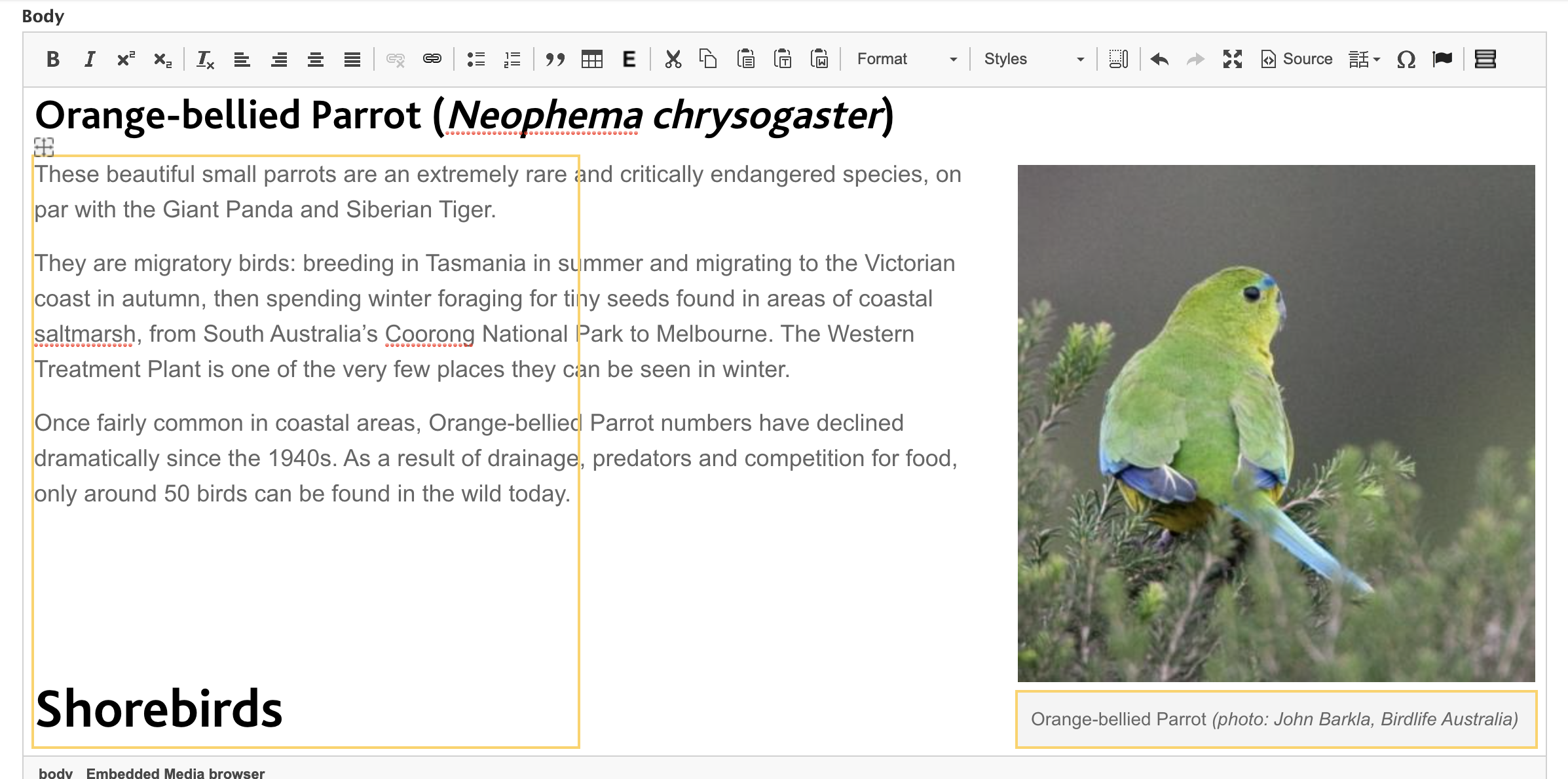Viewport: 1568px width, 779px height.
Task: Click the Remove Format icon
Action: point(206,60)
